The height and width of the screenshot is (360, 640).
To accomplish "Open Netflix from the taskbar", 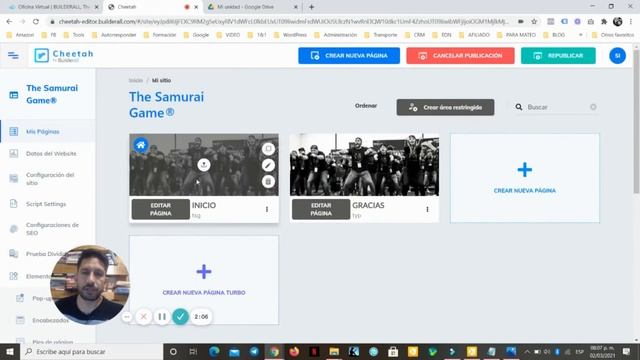I will point(314,351).
